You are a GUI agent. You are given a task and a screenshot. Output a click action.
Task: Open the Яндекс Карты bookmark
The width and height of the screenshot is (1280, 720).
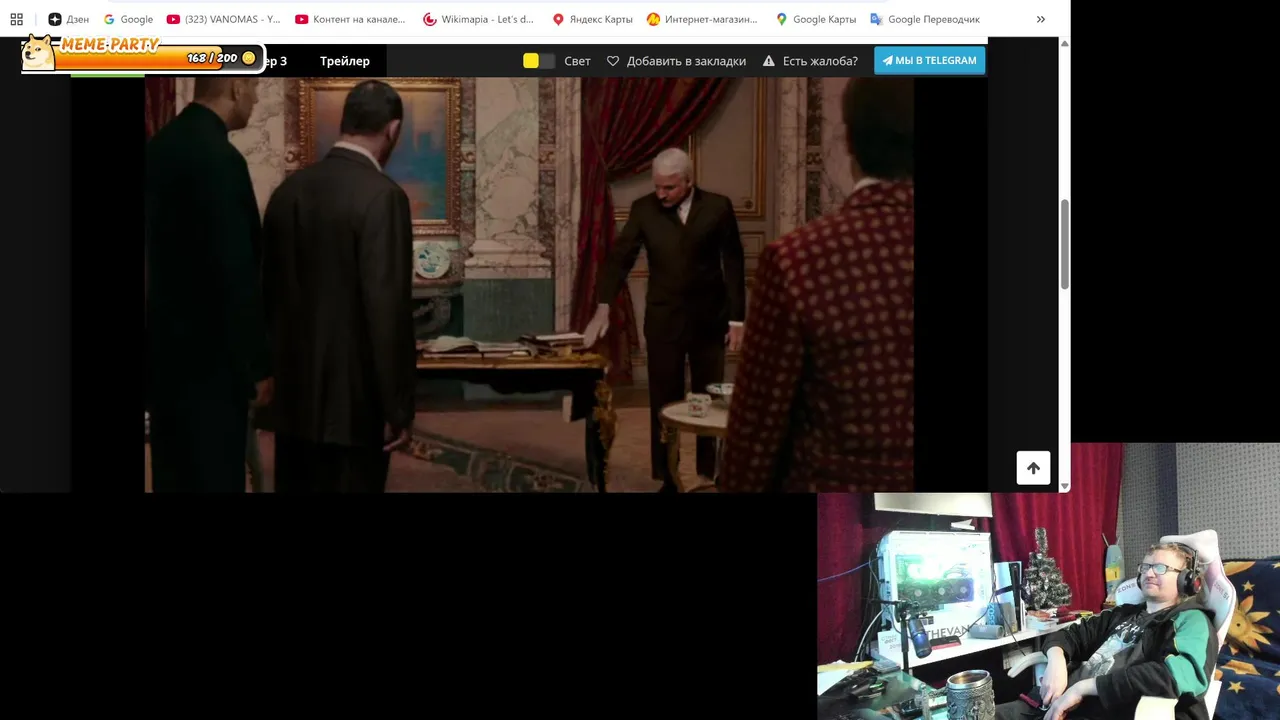pyautogui.click(x=592, y=19)
